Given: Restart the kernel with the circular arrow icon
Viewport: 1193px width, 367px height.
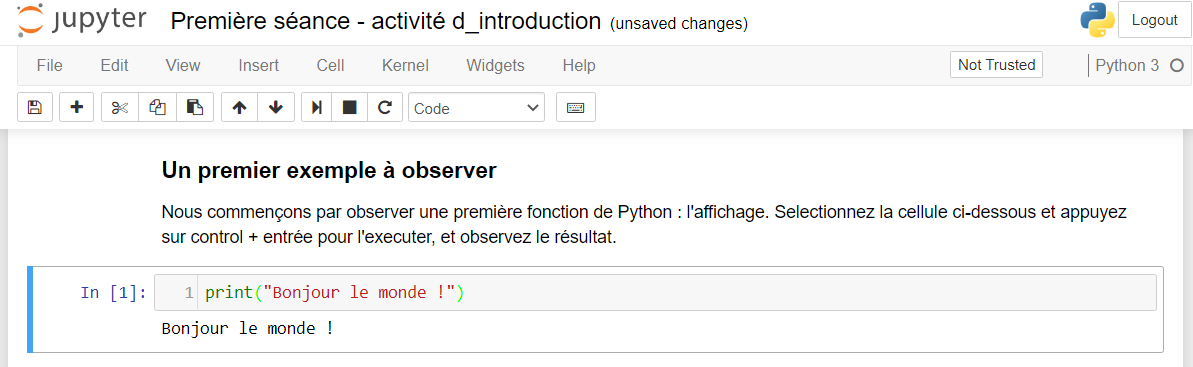Looking at the screenshot, I should point(385,107).
